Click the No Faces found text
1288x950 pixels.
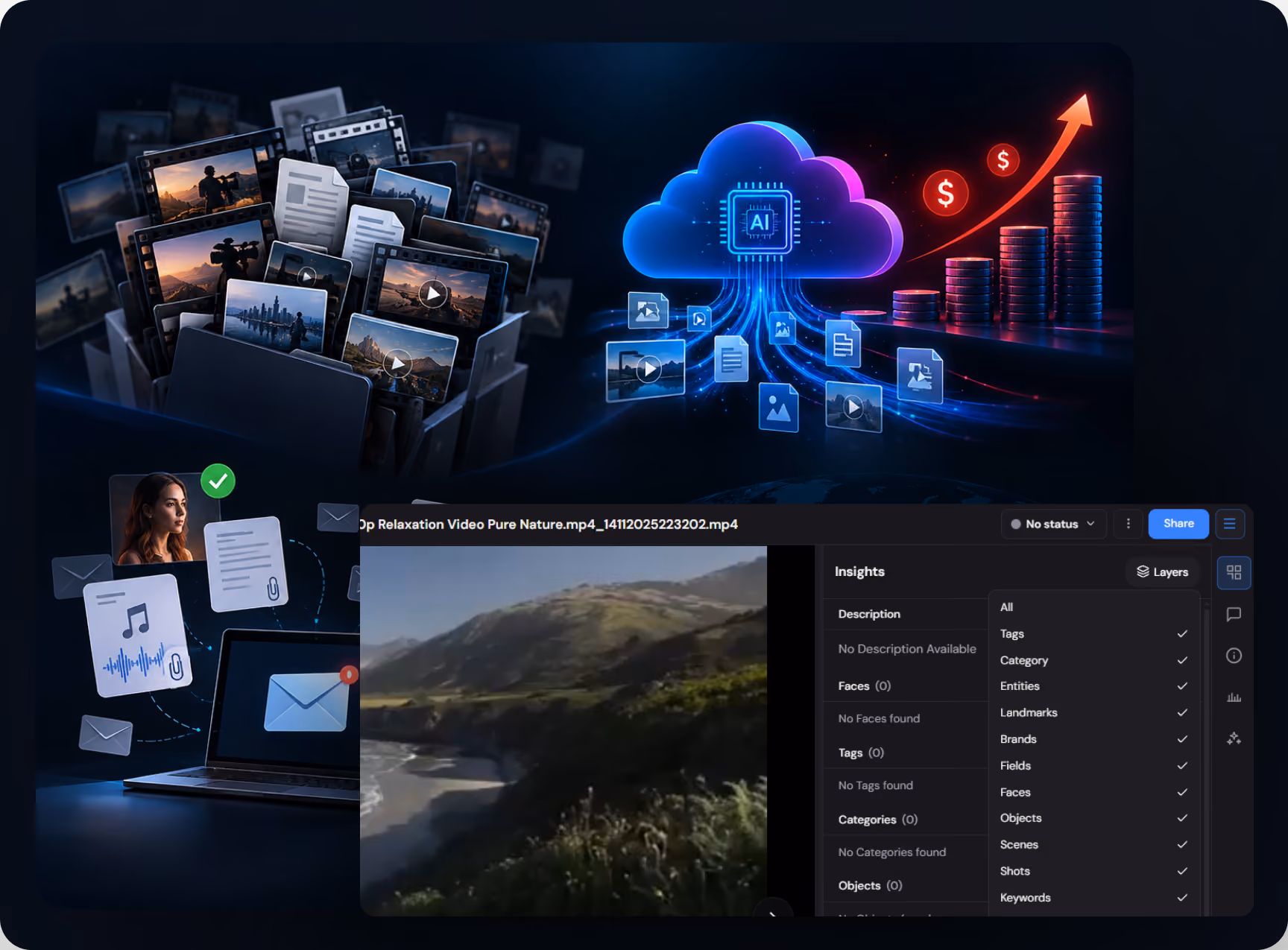(879, 718)
